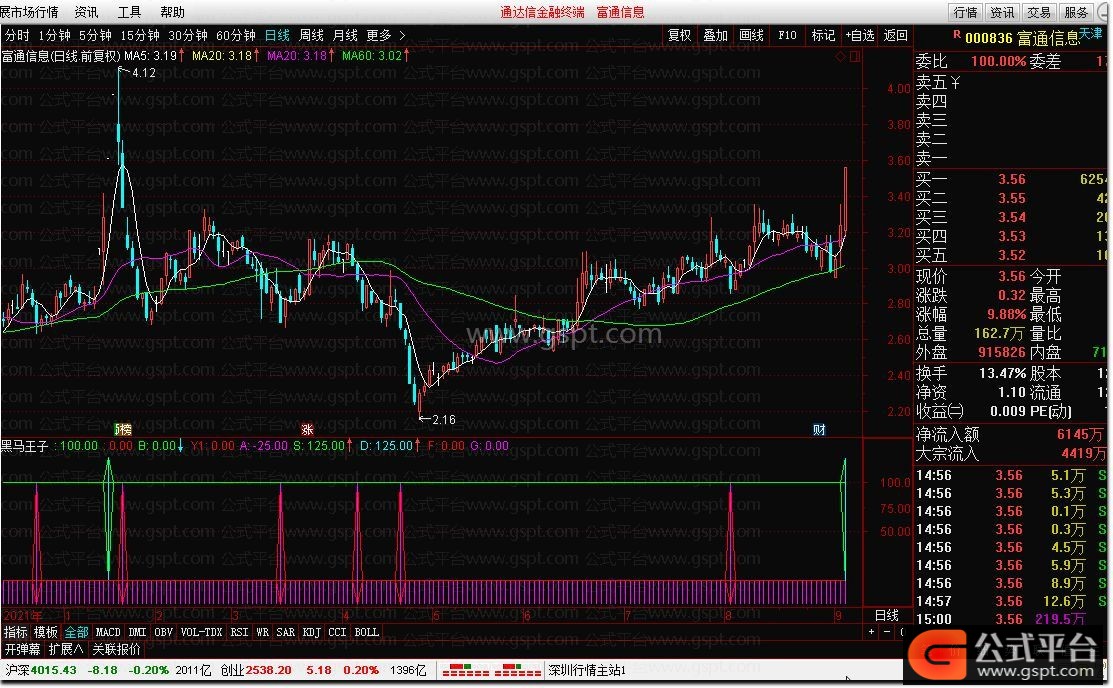
Task: Open the 关联报价 related quotes
Action: point(116,649)
